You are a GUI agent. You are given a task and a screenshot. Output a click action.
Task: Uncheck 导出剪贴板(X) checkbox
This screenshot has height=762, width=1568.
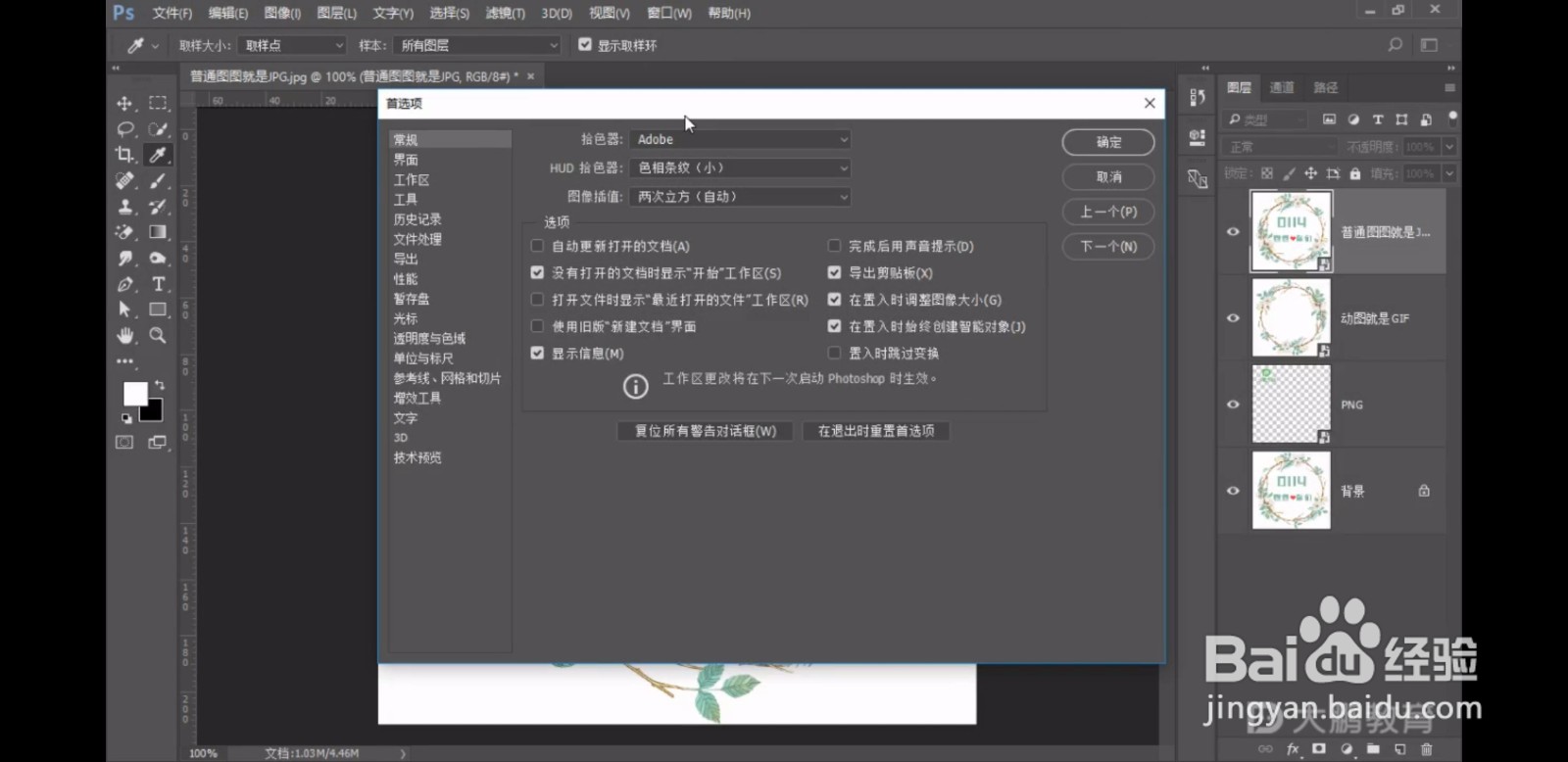(x=834, y=273)
